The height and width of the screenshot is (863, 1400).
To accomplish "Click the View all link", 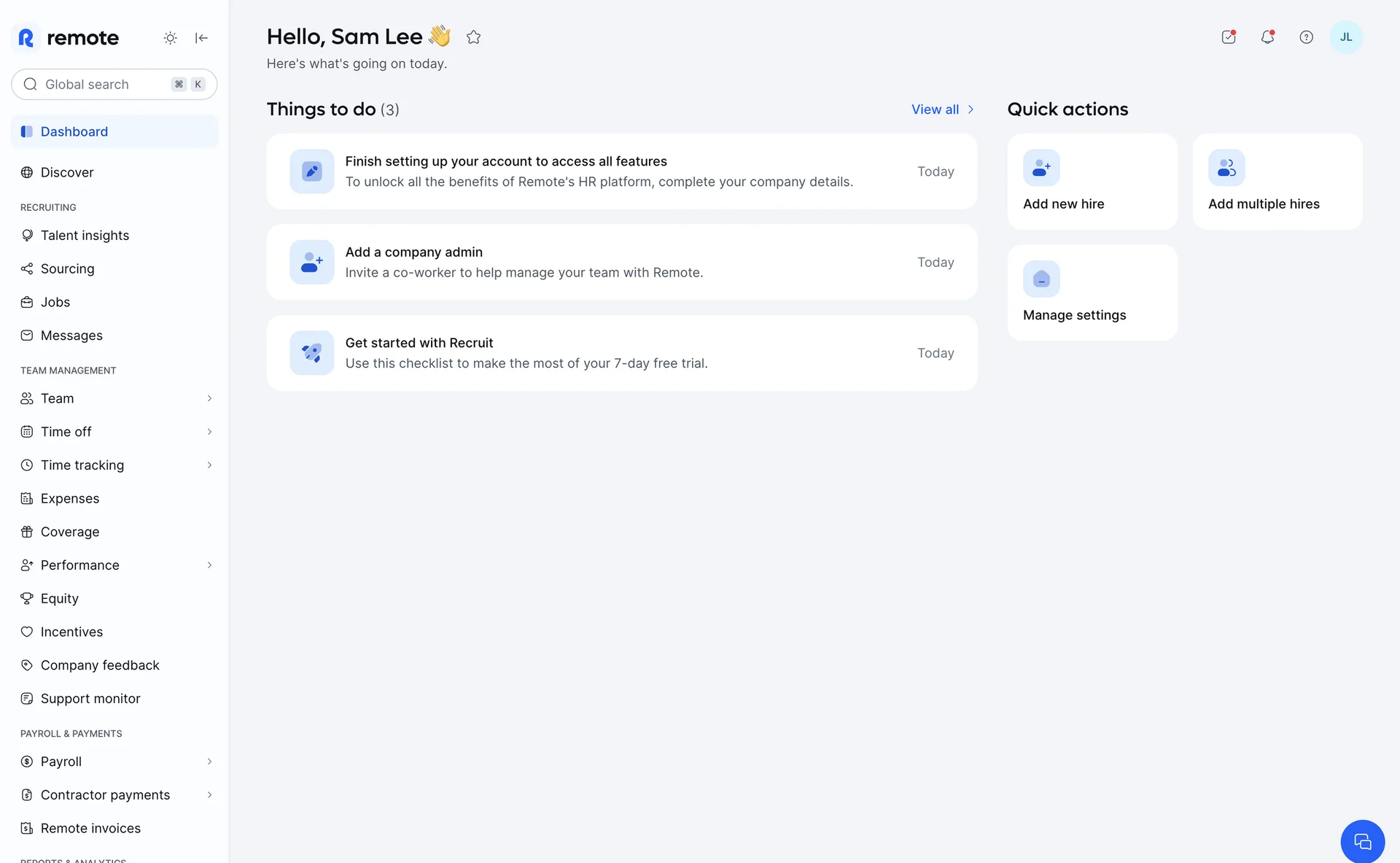I will [x=943, y=109].
